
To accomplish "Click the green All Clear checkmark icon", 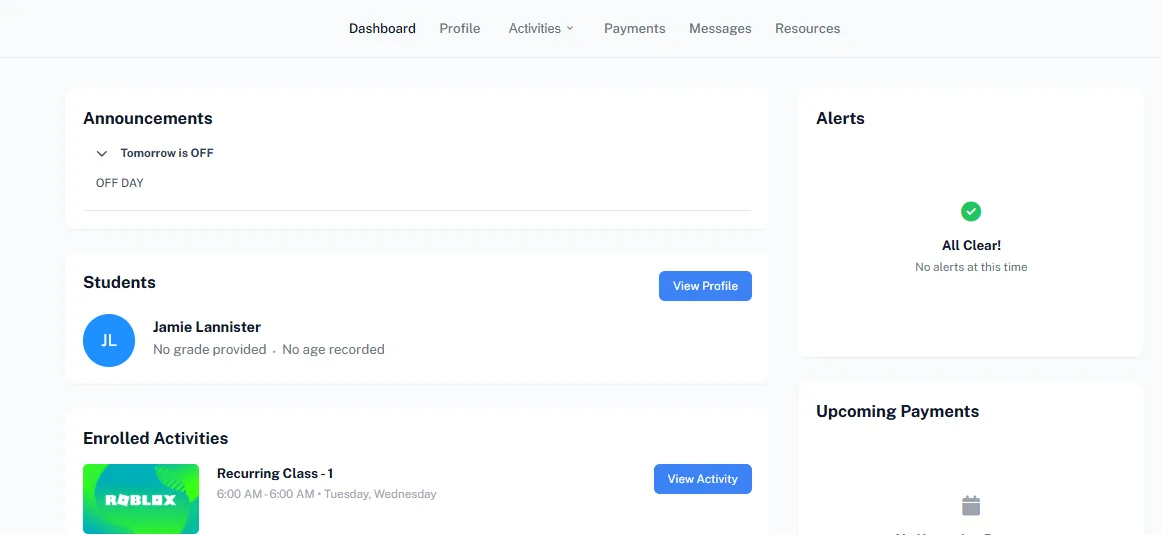I will [x=971, y=212].
